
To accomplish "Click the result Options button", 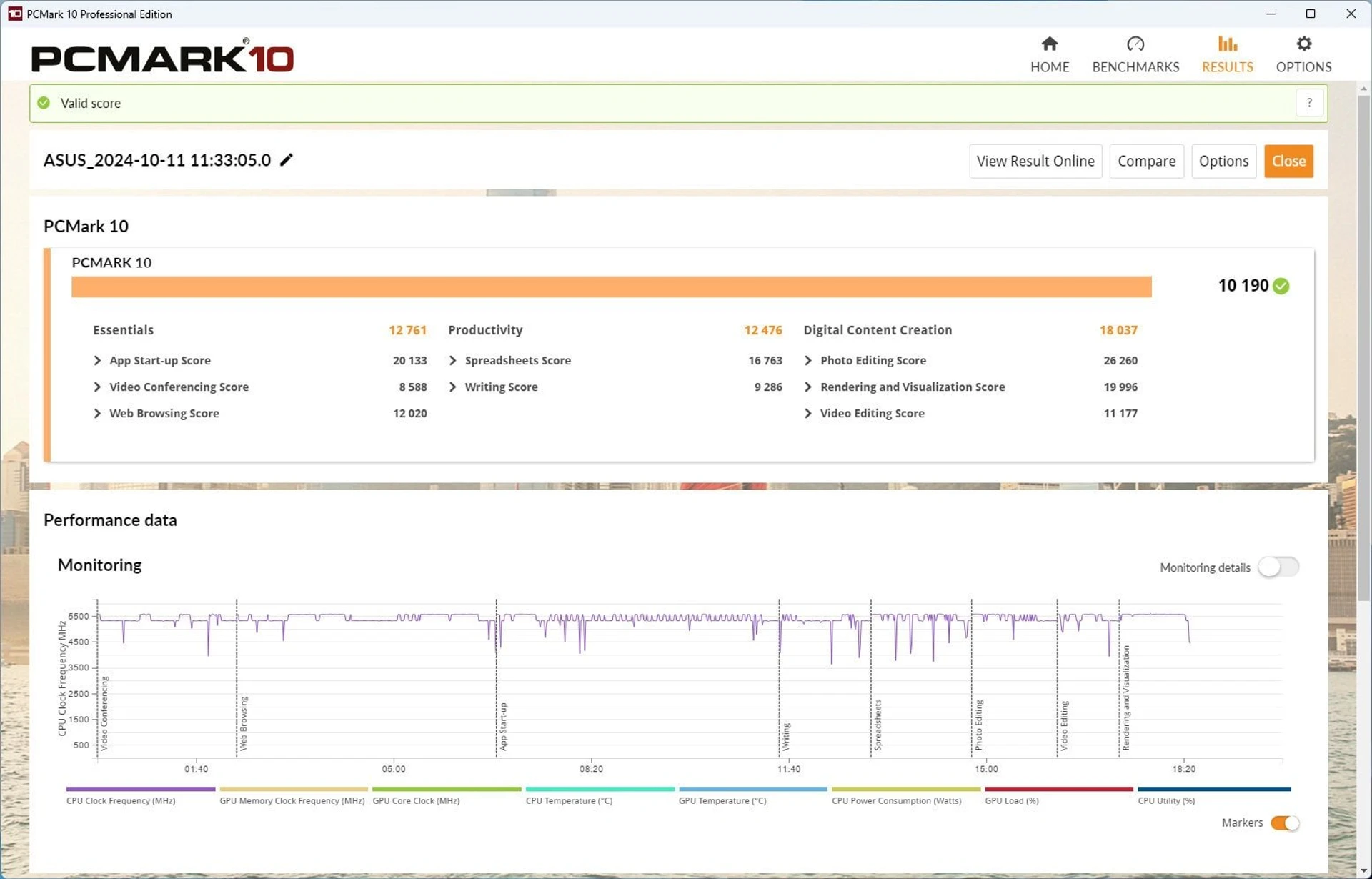I will [1223, 161].
